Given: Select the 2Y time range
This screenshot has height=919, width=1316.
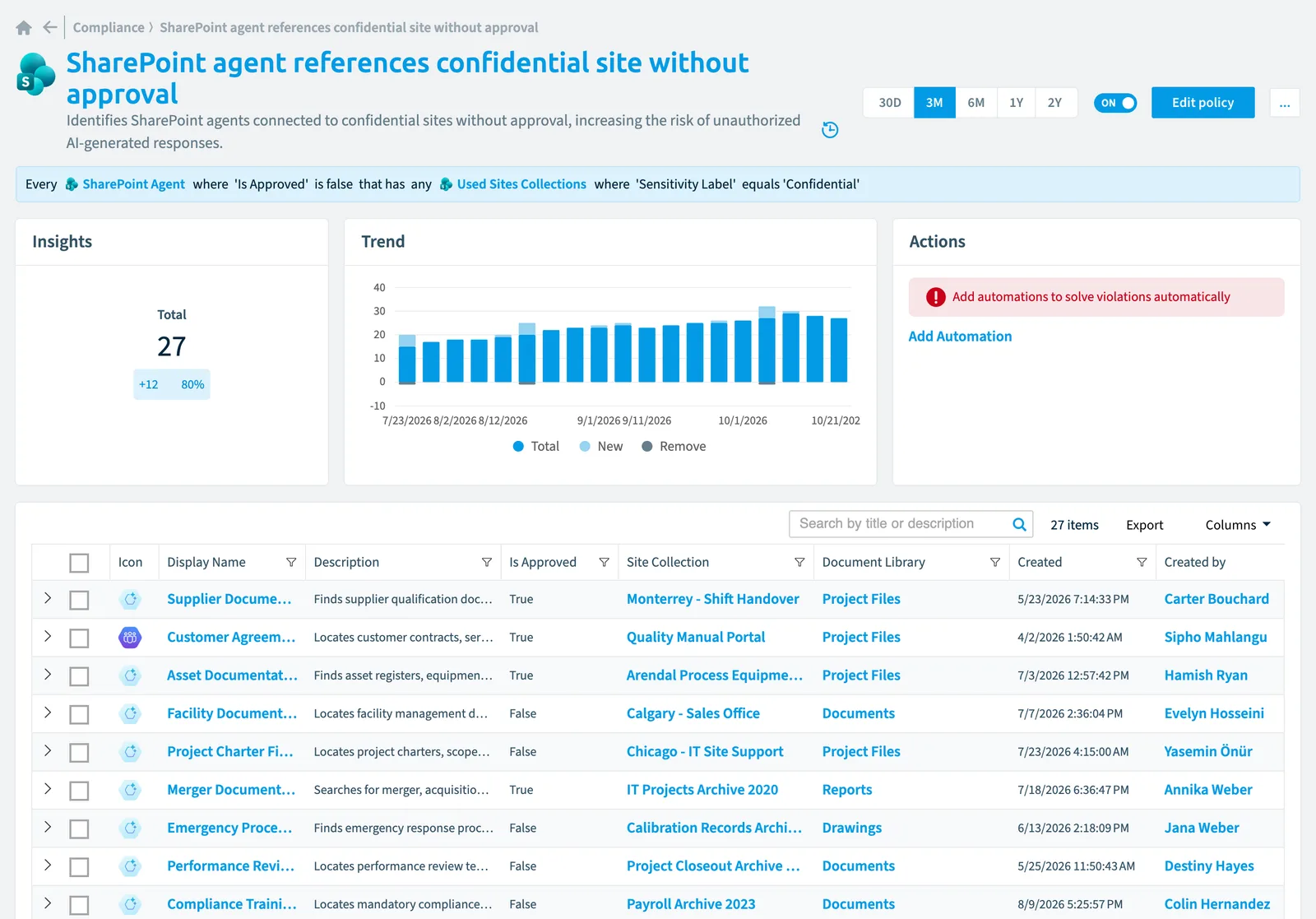Looking at the screenshot, I should pos(1055,103).
